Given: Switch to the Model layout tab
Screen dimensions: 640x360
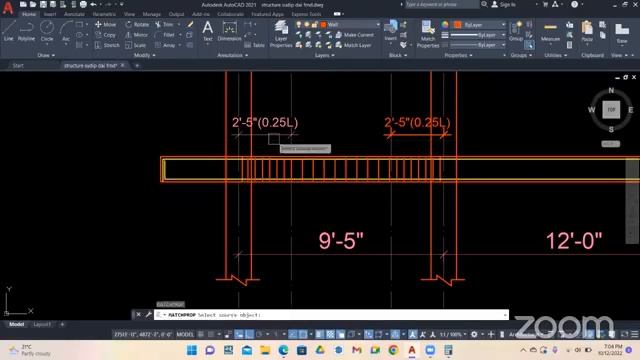Looking at the screenshot, I should (17, 324).
